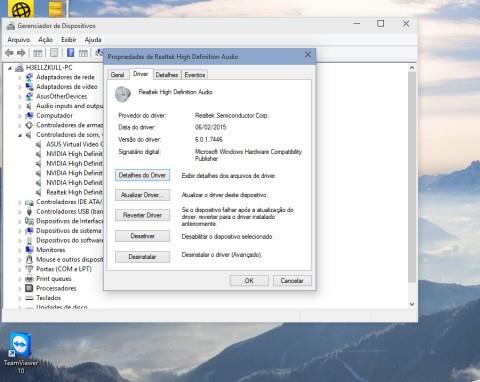Screen dimensions: 480x382
Task: Click the blue help icon in toolbar
Action: coord(70,53)
